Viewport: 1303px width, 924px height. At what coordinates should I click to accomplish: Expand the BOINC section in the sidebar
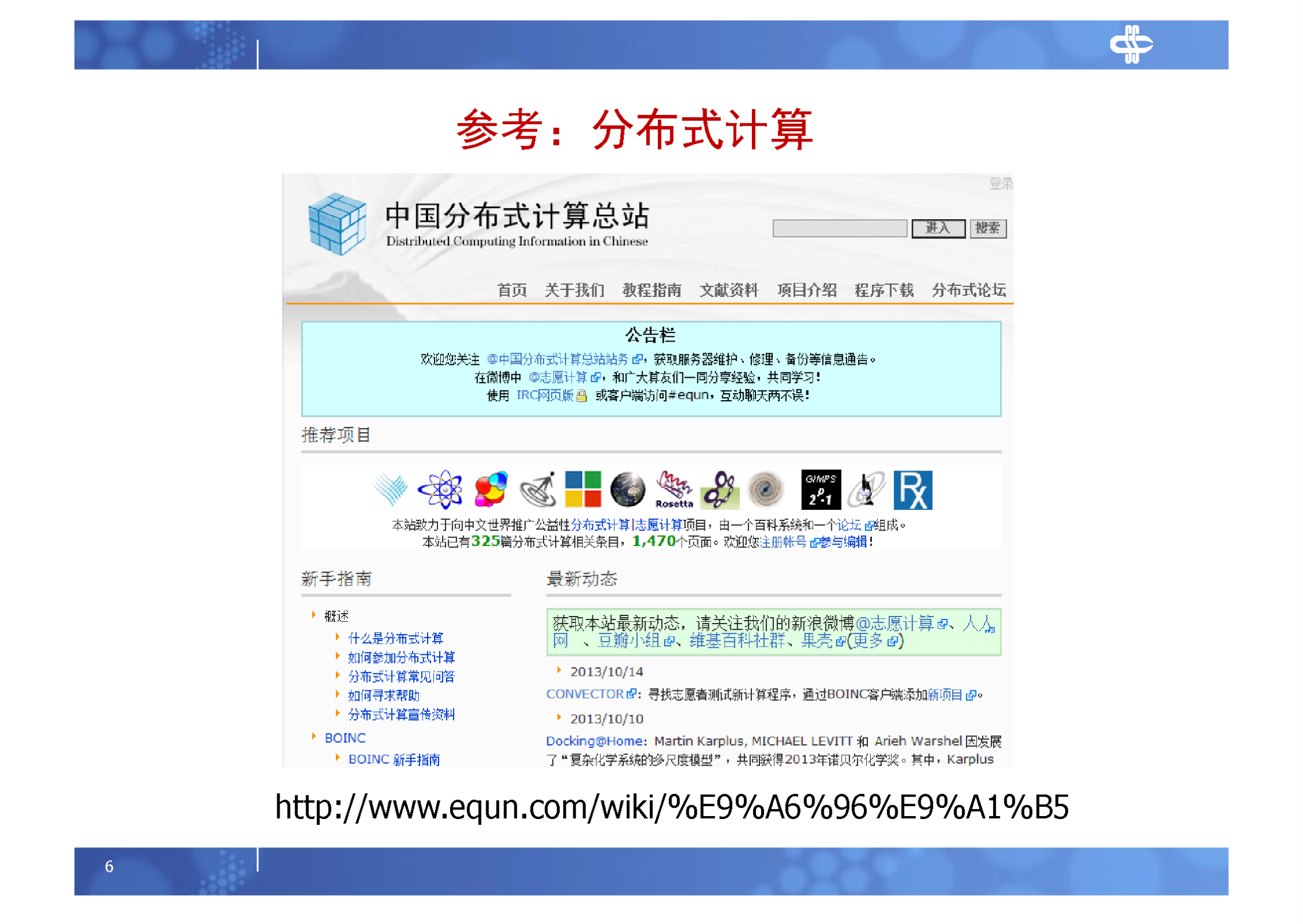tap(345, 738)
